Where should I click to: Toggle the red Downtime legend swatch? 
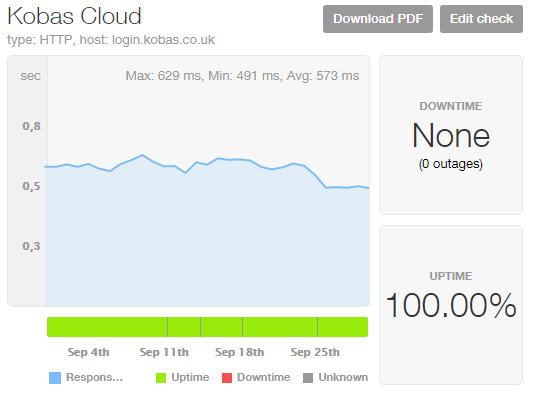click(227, 378)
